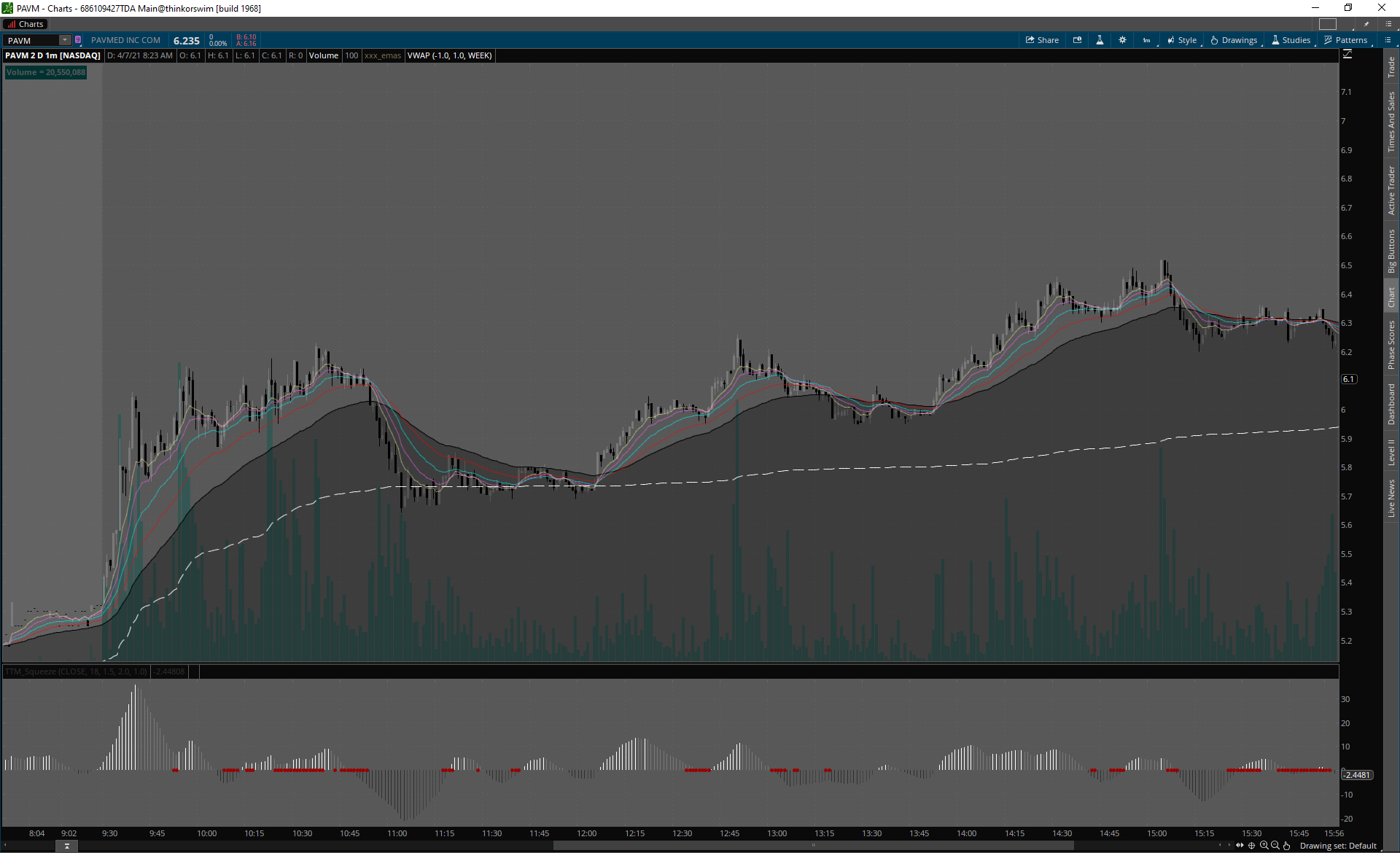Screen dimensions: 1400x853
Task: Expand the Drawing set: Default selector
Action: tap(1338, 846)
